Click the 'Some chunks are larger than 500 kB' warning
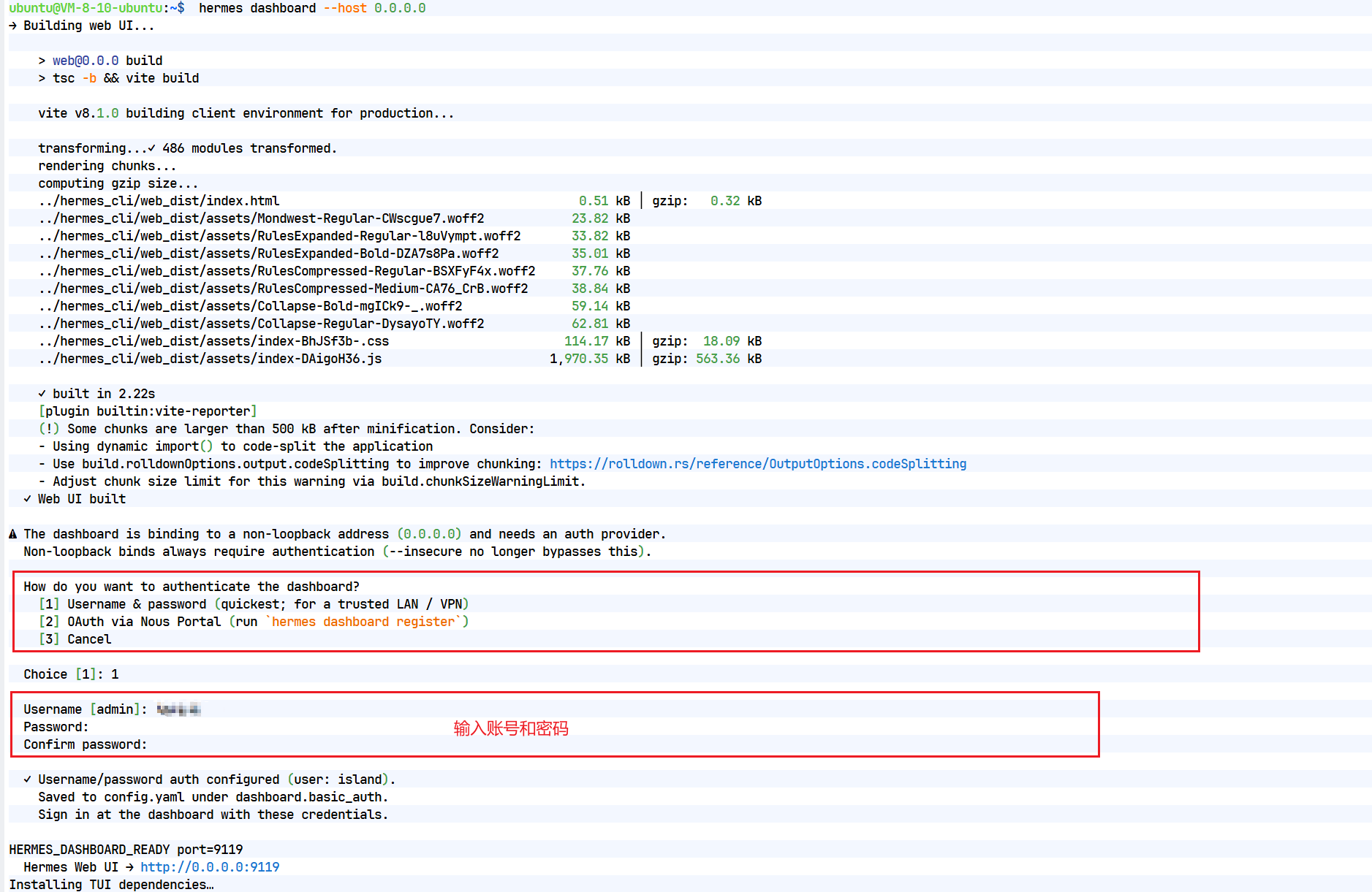1372x892 pixels. tap(287, 429)
